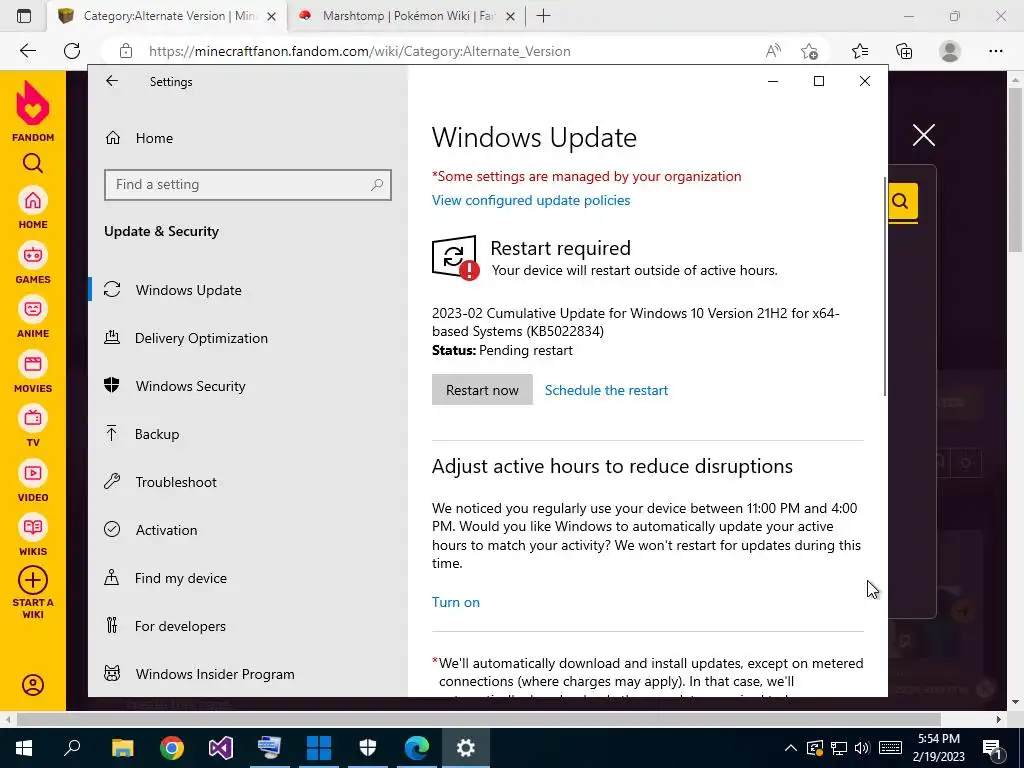Click Read aloud icon in address bar
1024x768 pixels.
773,51
